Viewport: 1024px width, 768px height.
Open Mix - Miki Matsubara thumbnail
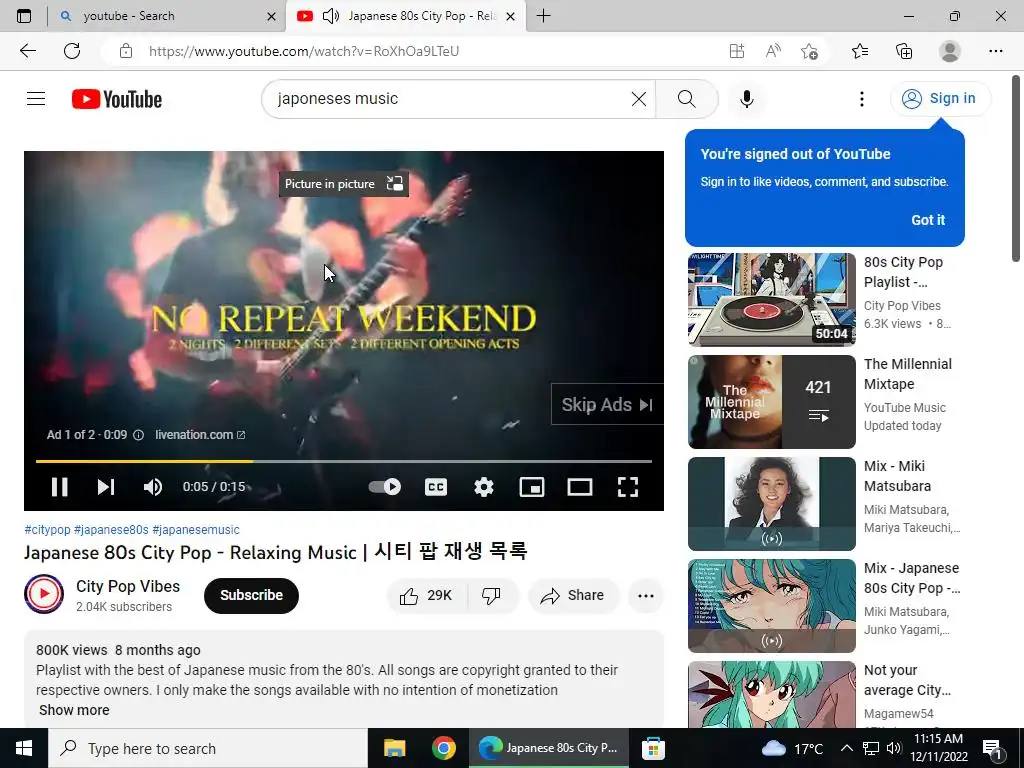[x=772, y=504]
